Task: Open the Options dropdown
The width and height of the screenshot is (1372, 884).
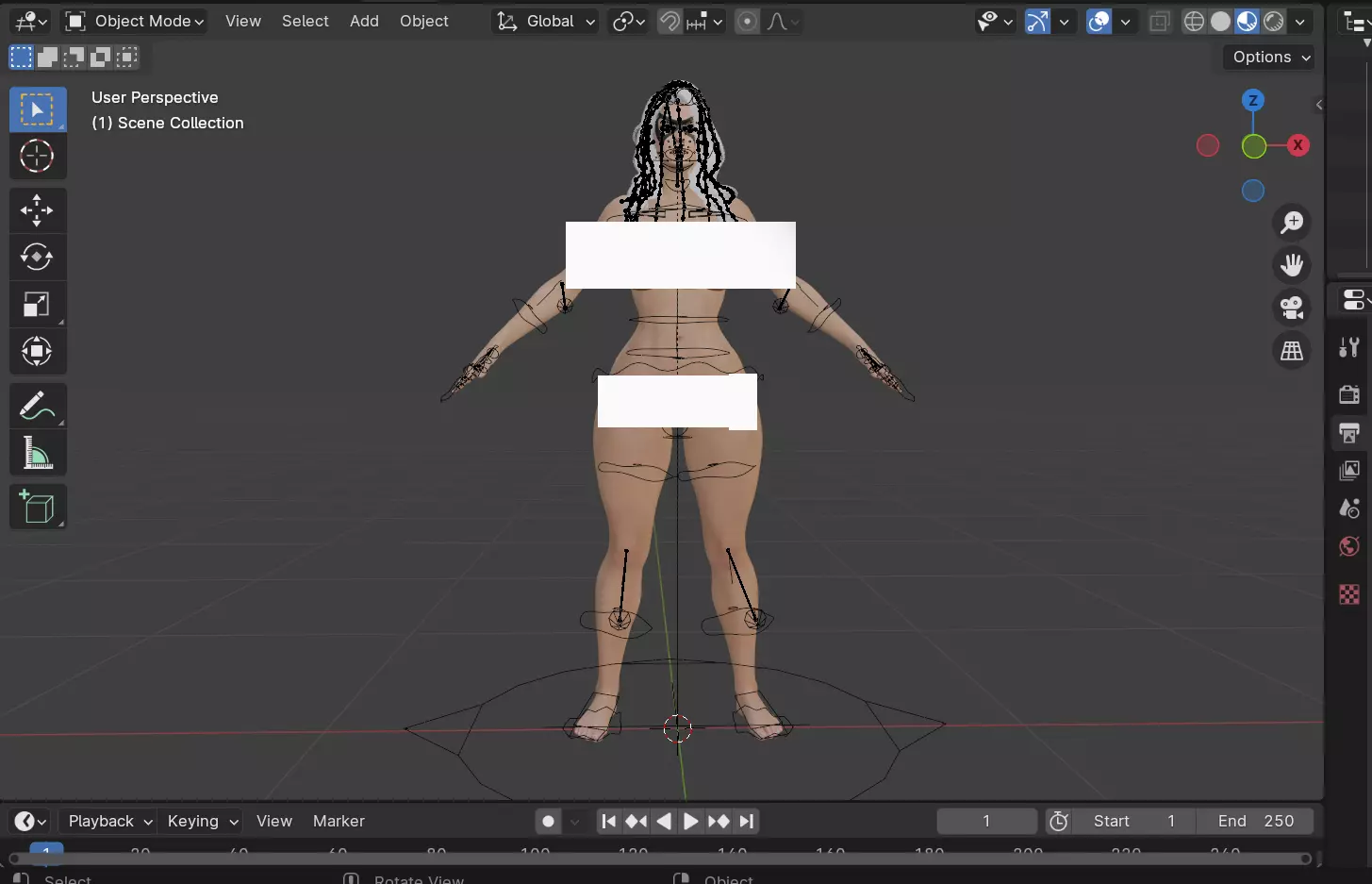Action: point(1271,58)
